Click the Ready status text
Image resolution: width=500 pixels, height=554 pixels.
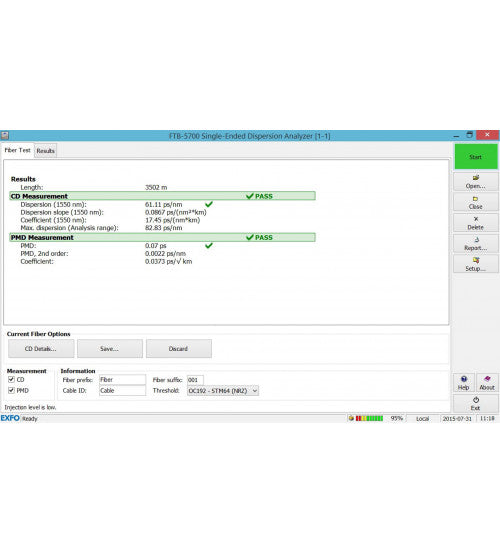30,419
